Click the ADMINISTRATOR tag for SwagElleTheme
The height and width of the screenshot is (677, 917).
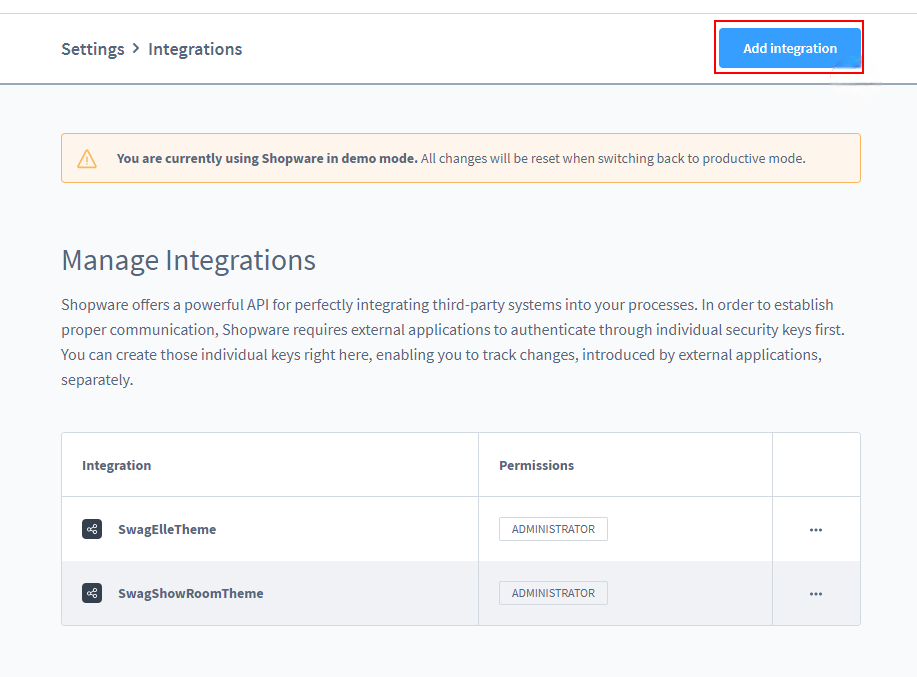[553, 529]
